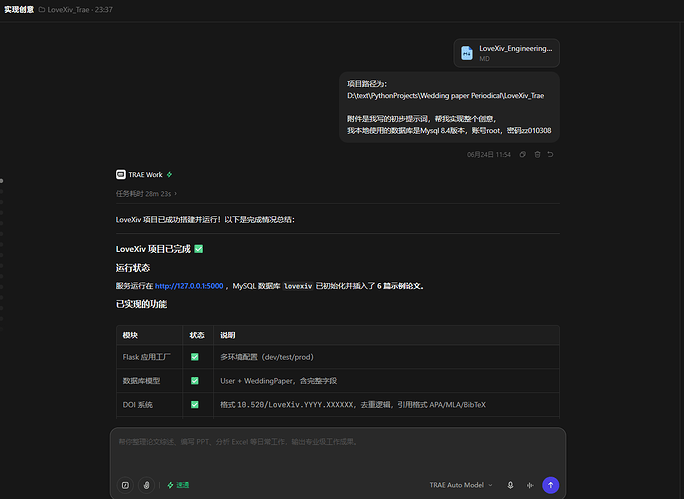Open the TRAE Auto Model dropdown
The height and width of the screenshot is (499, 684).
point(461,485)
